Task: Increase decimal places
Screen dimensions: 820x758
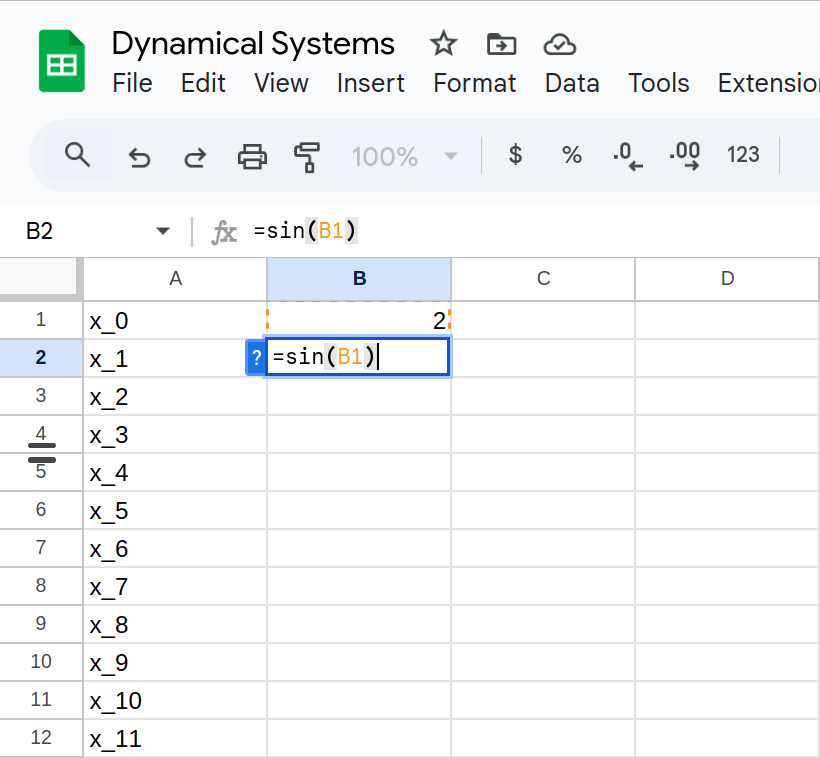Action: (685, 155)
